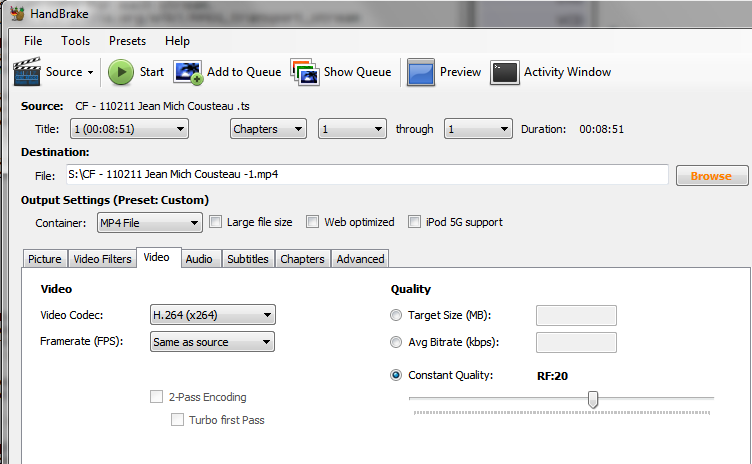
Task: Switch to the Advanced tab
Action: pyautogui.click(x=361, y=259)
